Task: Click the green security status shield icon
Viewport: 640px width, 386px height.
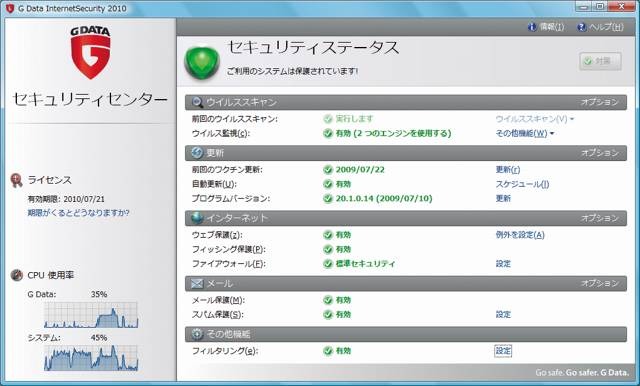Action: click(202, 62)
